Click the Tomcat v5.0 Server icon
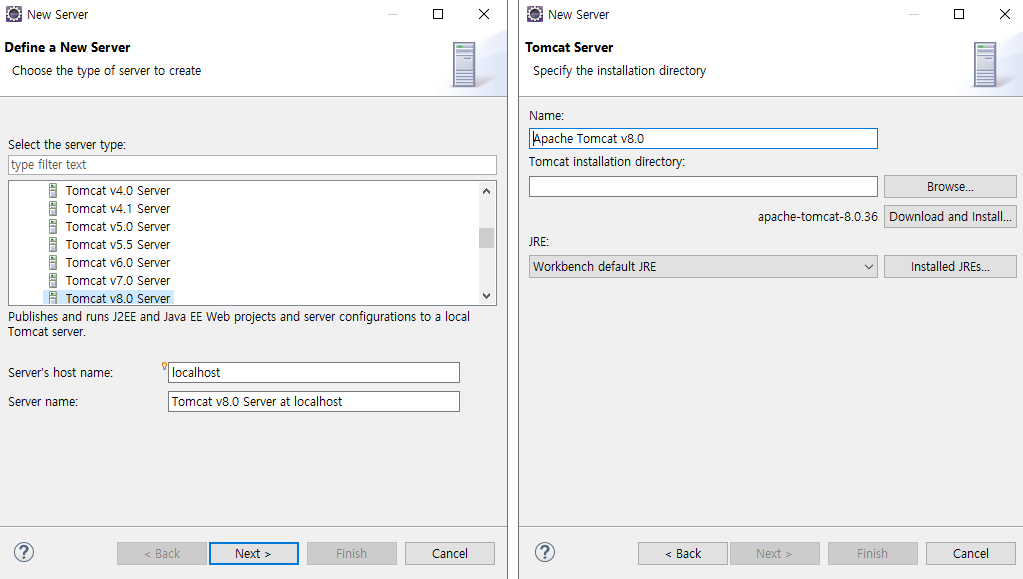 pos(53,227)
